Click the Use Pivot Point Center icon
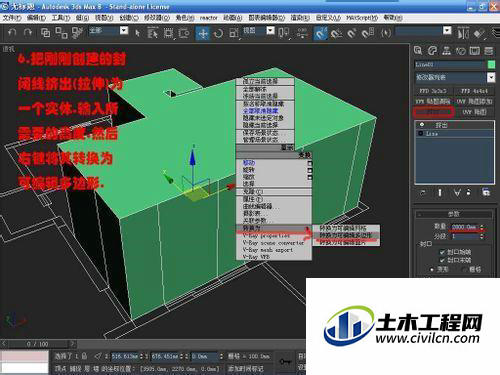This screenshot has height=375, width=500. 284,33
